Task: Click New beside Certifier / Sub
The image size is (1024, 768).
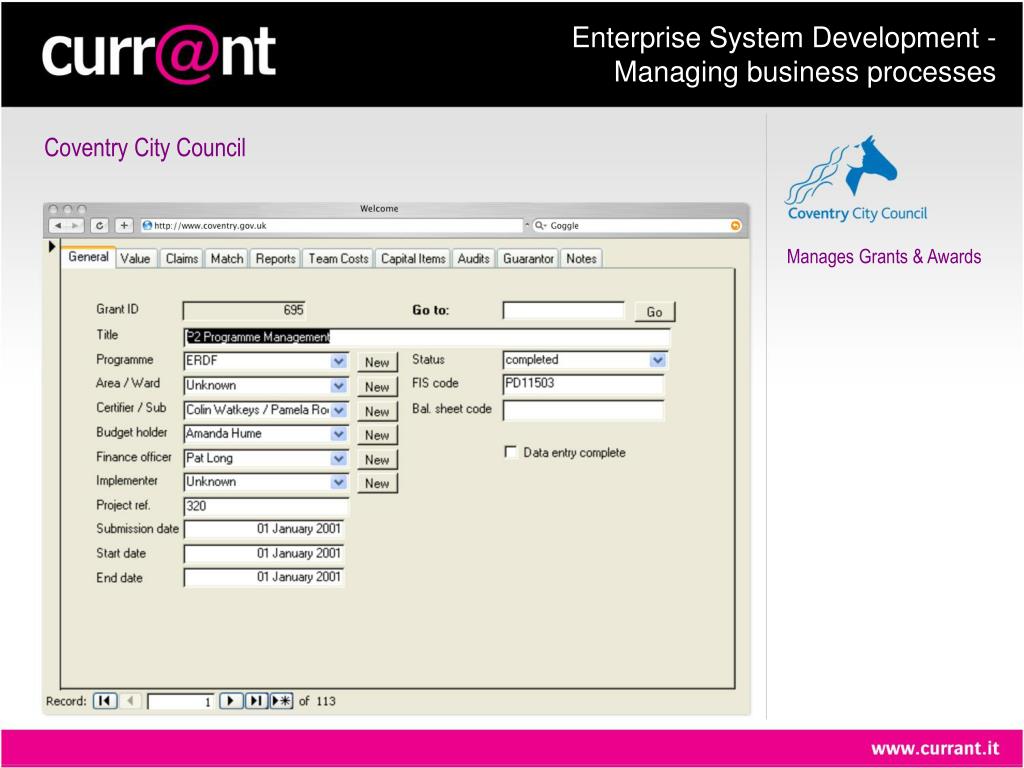Action: (x=377, y=411)
